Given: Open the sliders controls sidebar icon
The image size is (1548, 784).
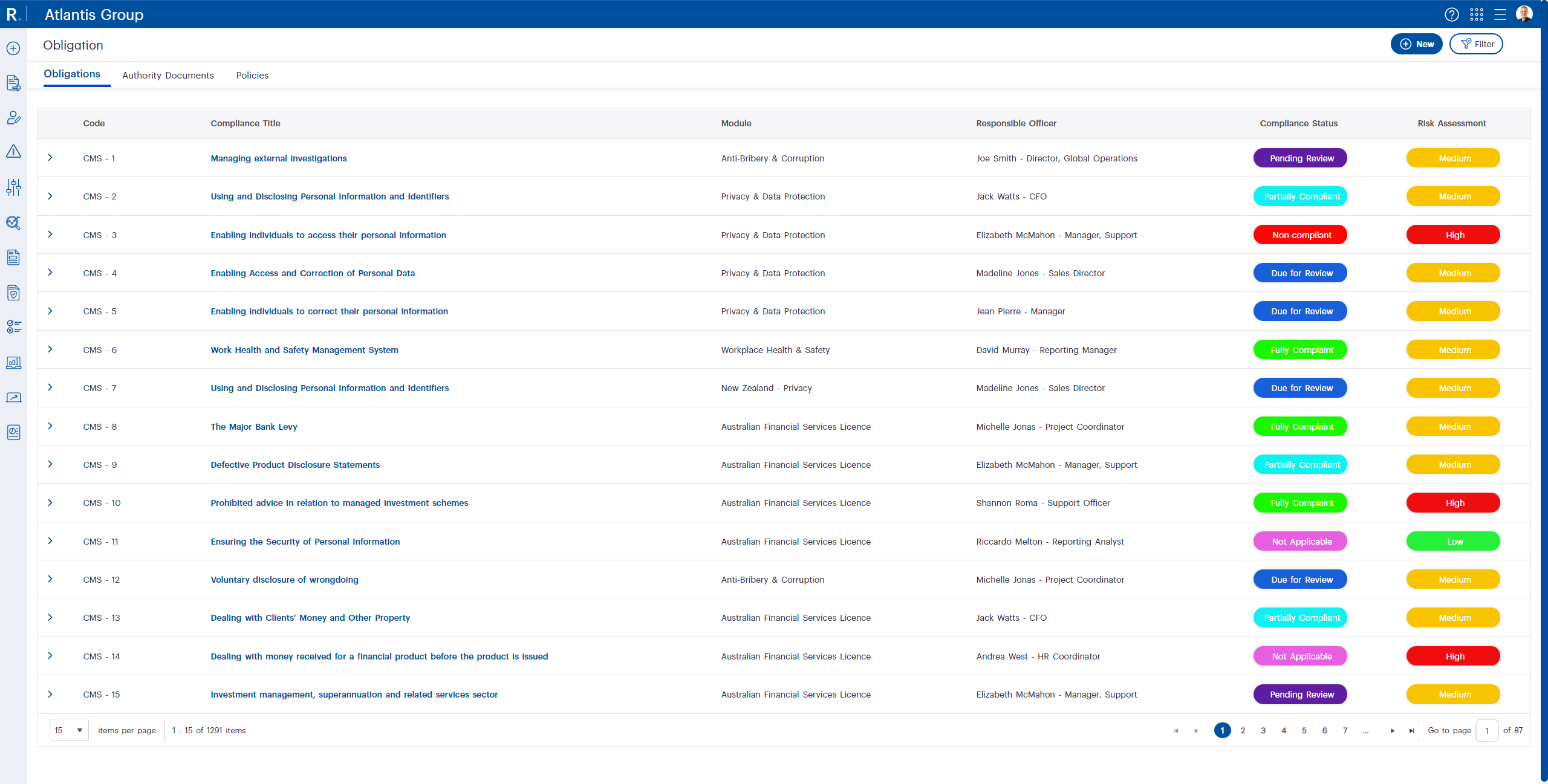Looking at the screenshot, I should coord(13,187).
